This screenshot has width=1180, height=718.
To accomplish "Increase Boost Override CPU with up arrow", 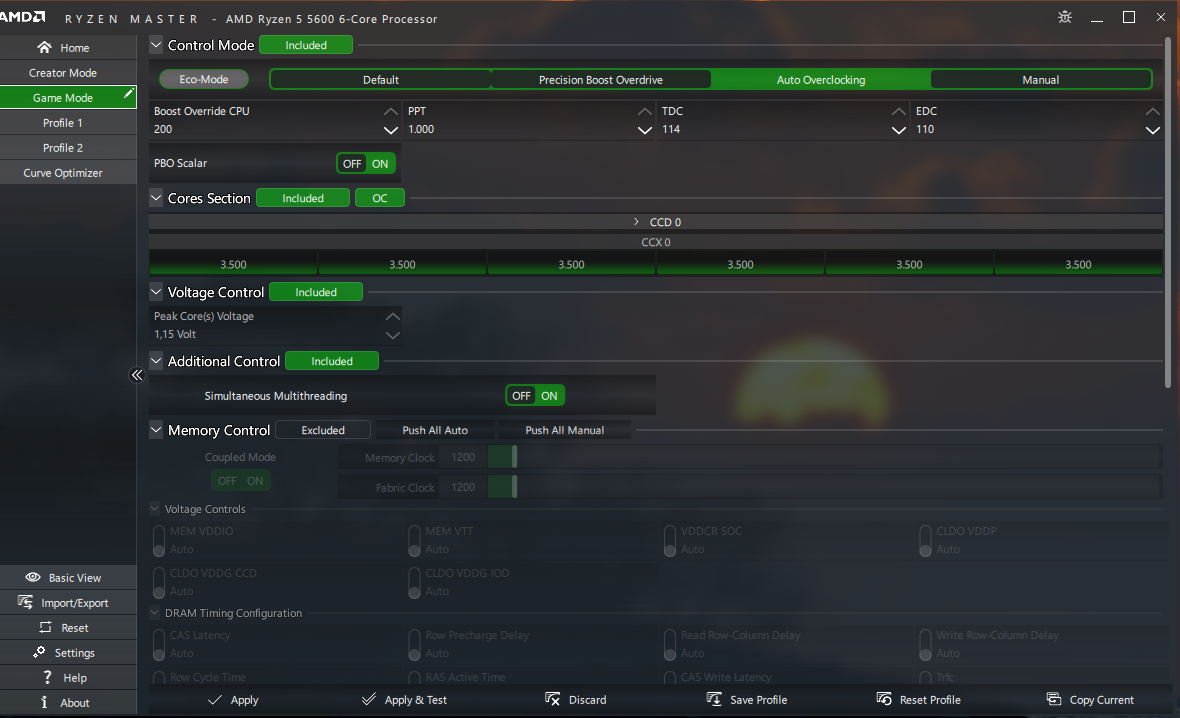I will point(391,111).
